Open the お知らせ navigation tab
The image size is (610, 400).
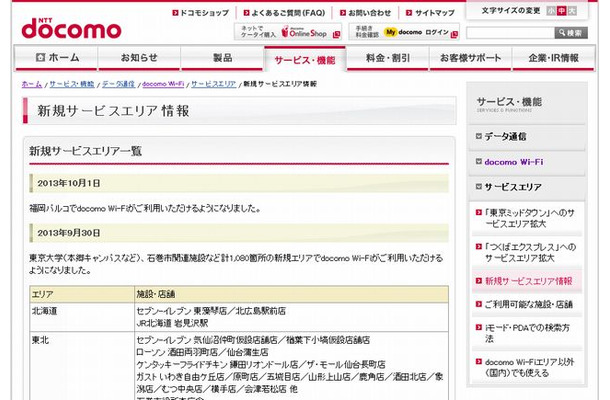[x=139, y=58]
